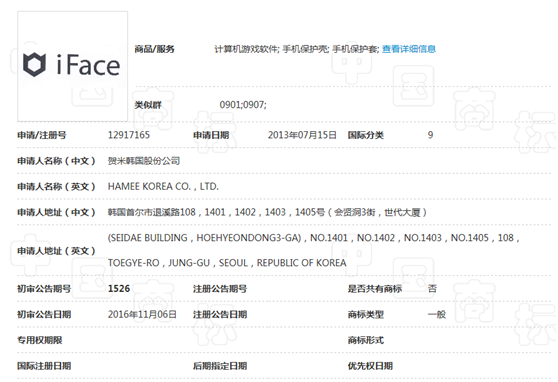Click the application date 2013年07月15日
This screenshot has width=558, height=382.
pos(302,135)
